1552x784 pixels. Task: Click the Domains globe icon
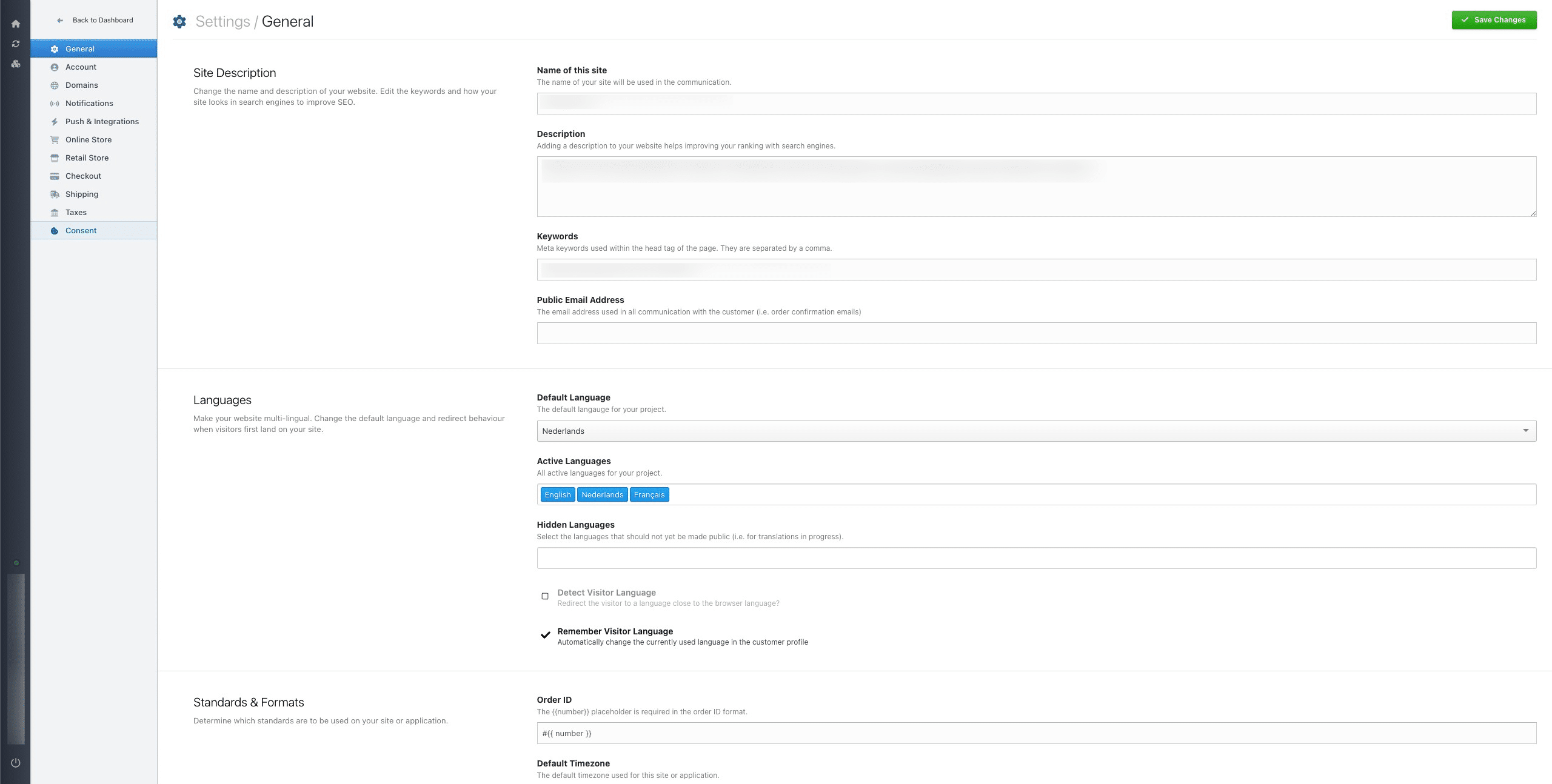55,85
